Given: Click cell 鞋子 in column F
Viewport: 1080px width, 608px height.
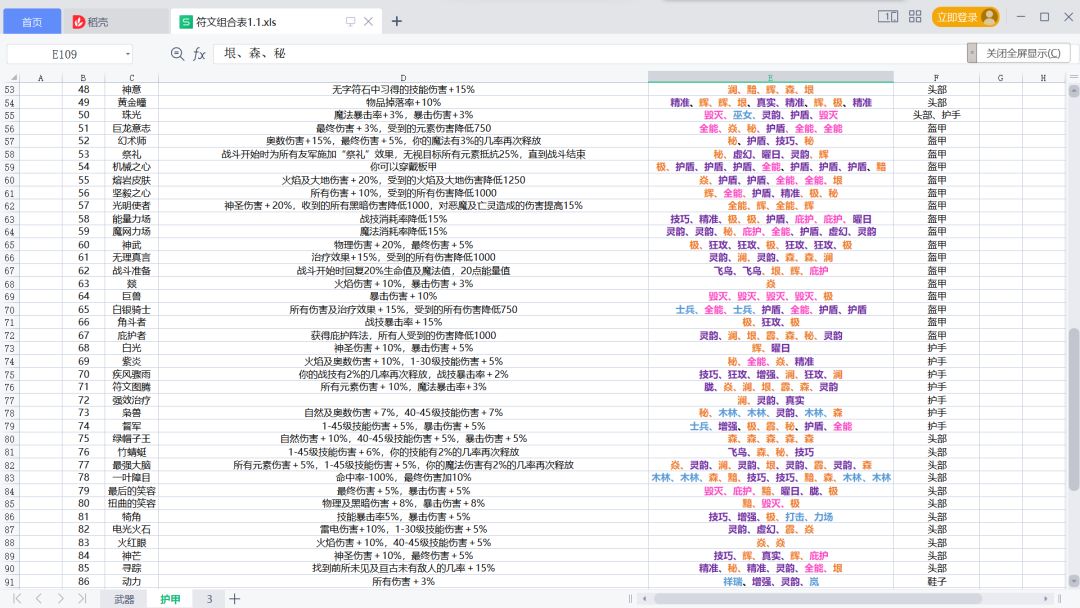Looking at the screenshot, I should 936,582.
